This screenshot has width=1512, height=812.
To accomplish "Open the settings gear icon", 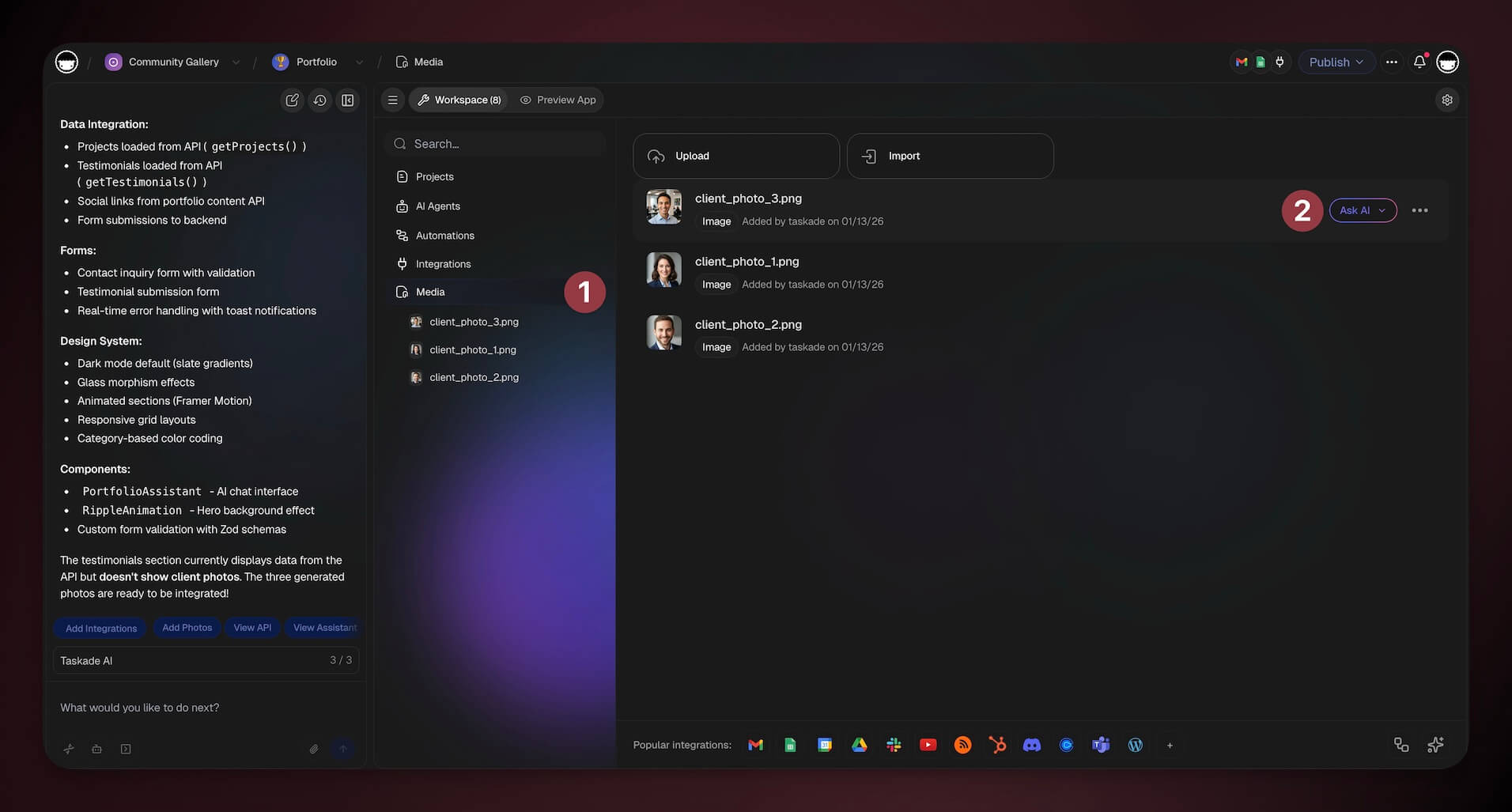I will click(x=1446, y=100).
